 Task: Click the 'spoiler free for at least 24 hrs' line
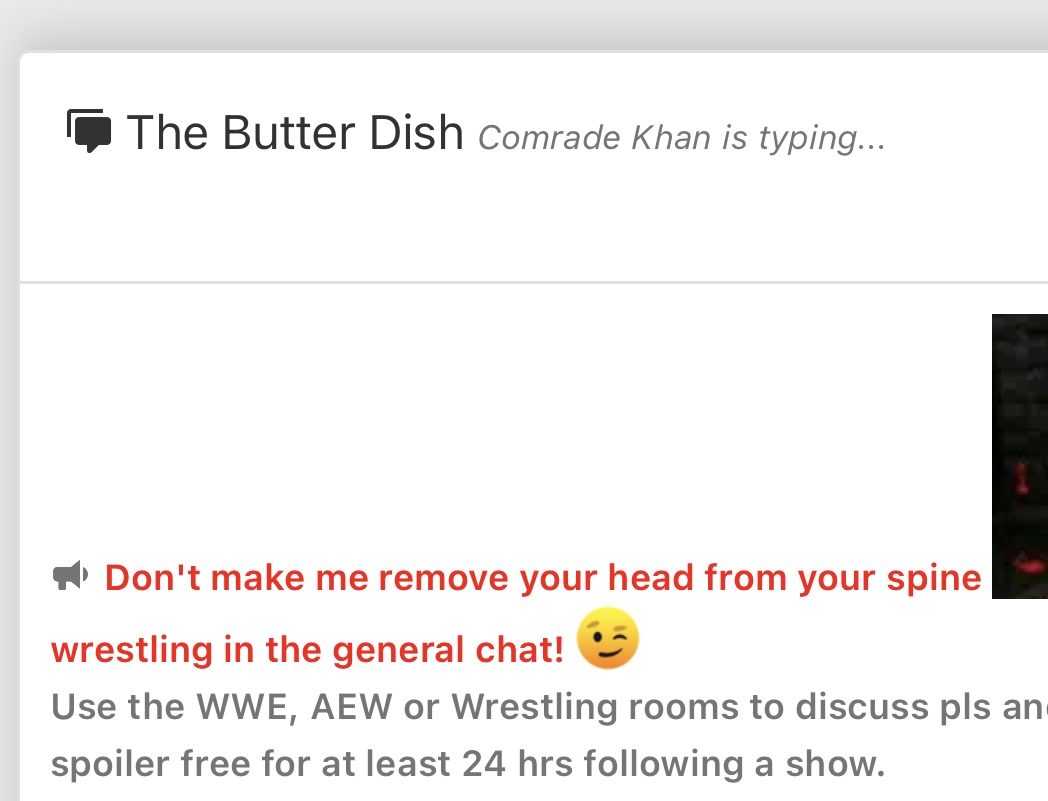468,764
